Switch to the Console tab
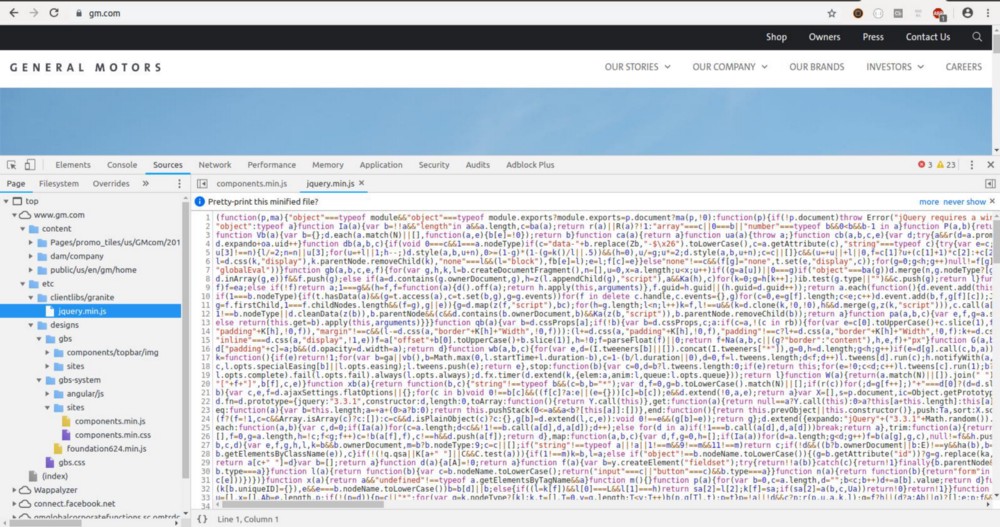The height and width of the screenshot is (527, 1000). 122,165
